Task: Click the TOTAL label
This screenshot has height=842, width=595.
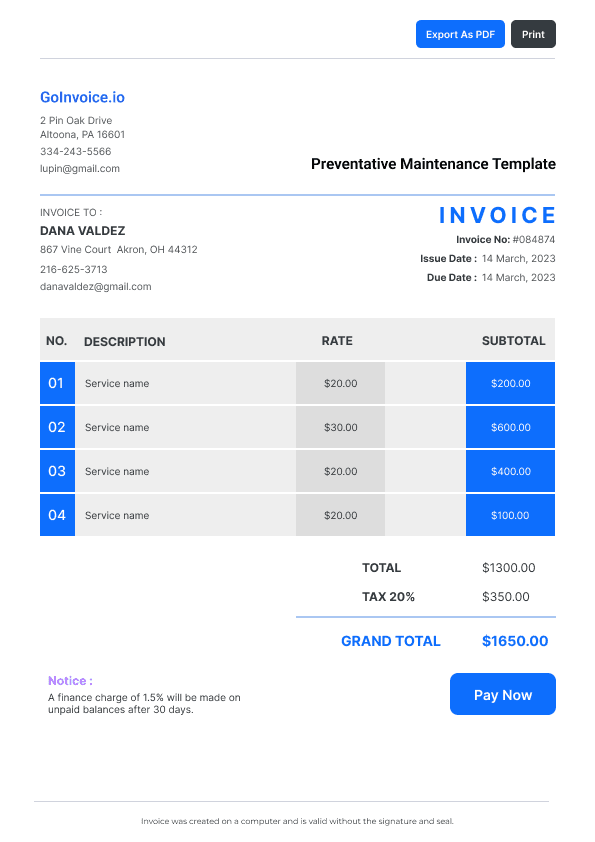Action: point(381,568)
